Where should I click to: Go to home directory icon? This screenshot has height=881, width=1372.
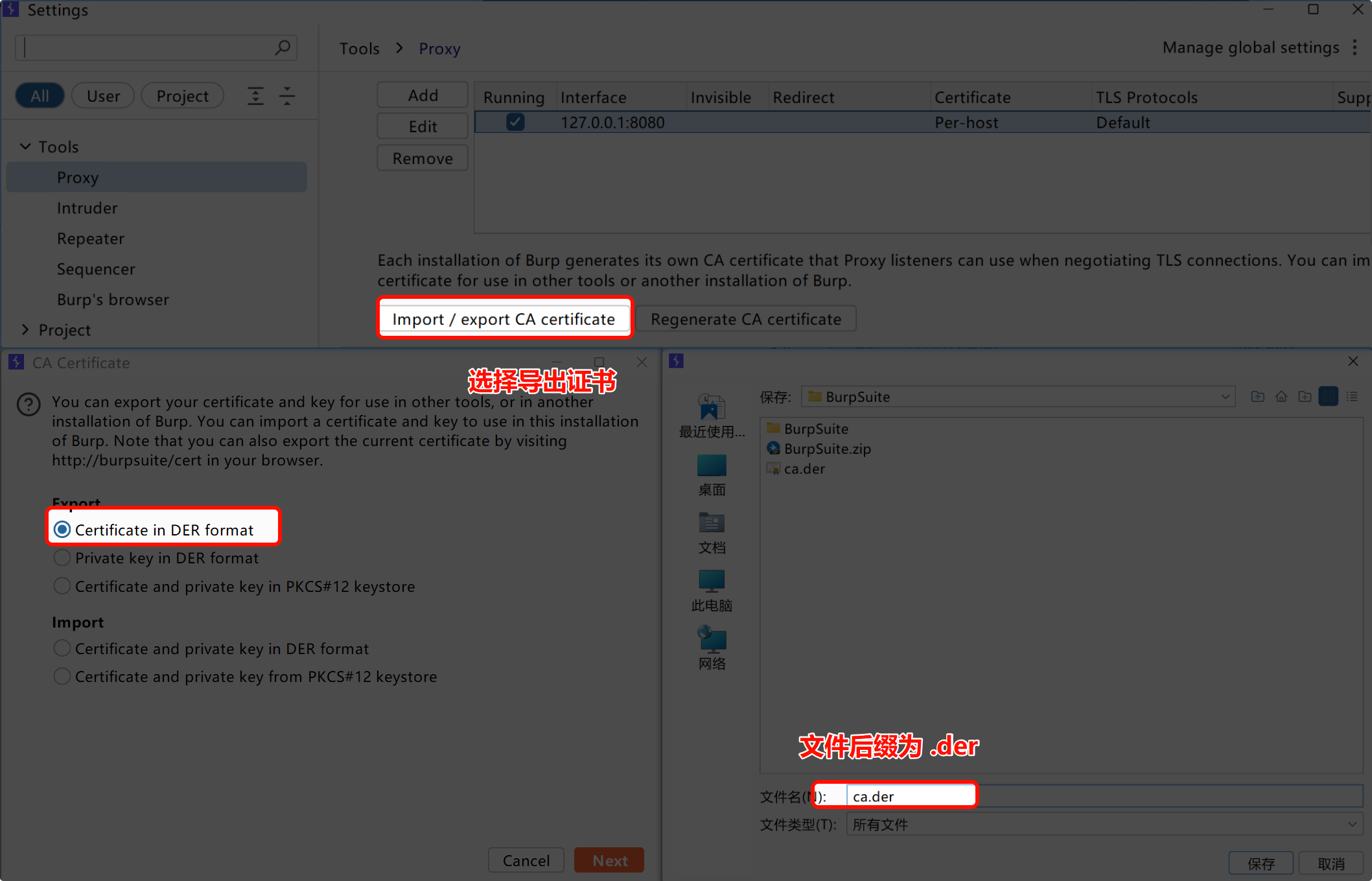click(x=1281, y=397)
